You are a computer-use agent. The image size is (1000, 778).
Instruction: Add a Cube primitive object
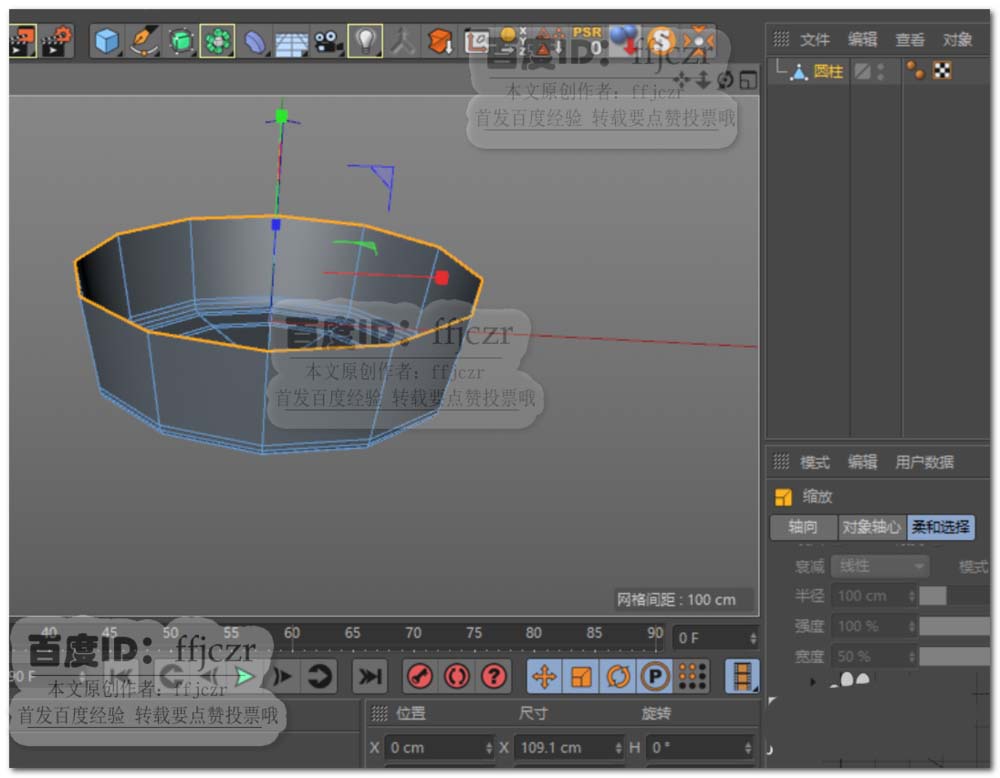click(x=107, y=41)
